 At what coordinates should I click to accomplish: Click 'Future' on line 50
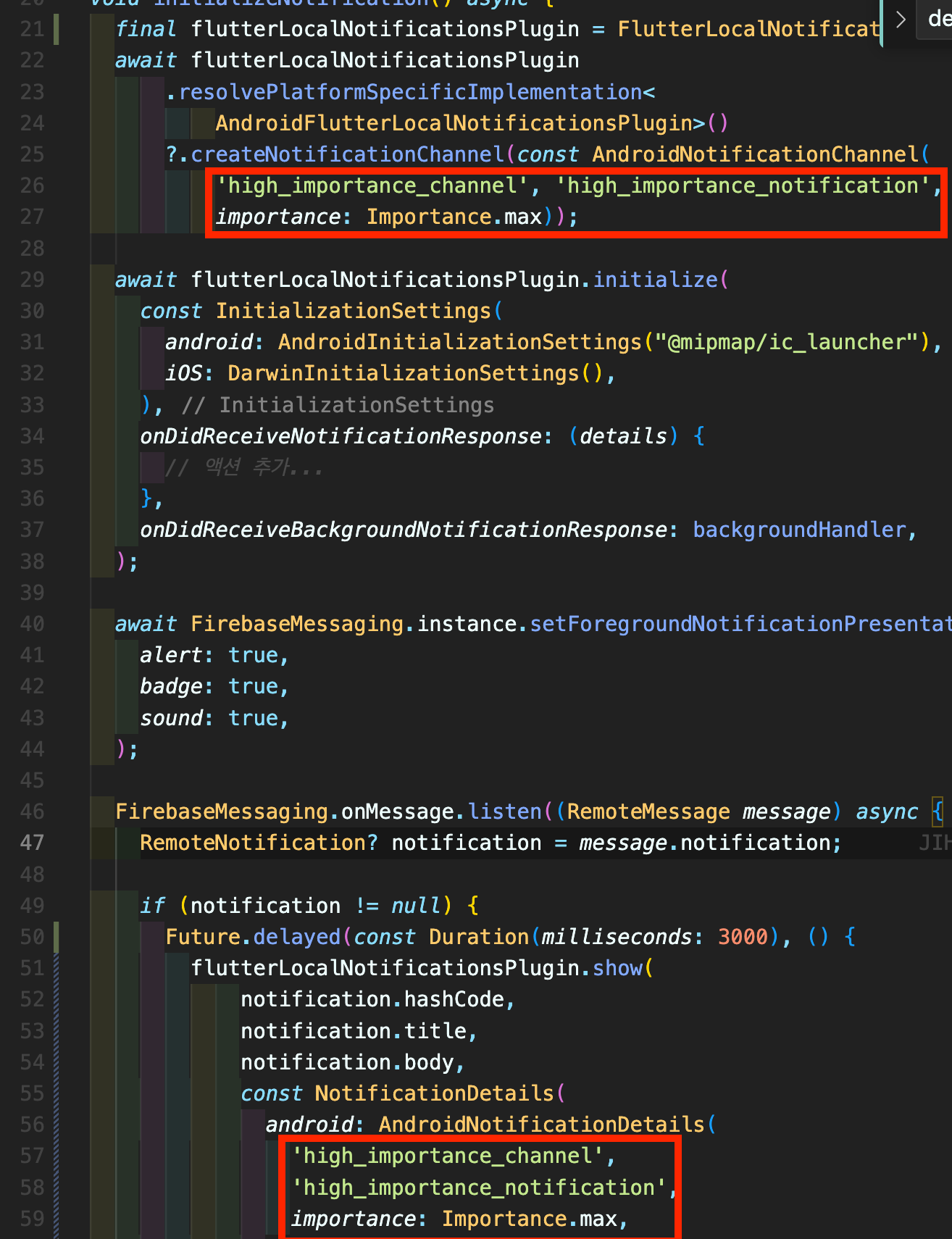[203, 937]
